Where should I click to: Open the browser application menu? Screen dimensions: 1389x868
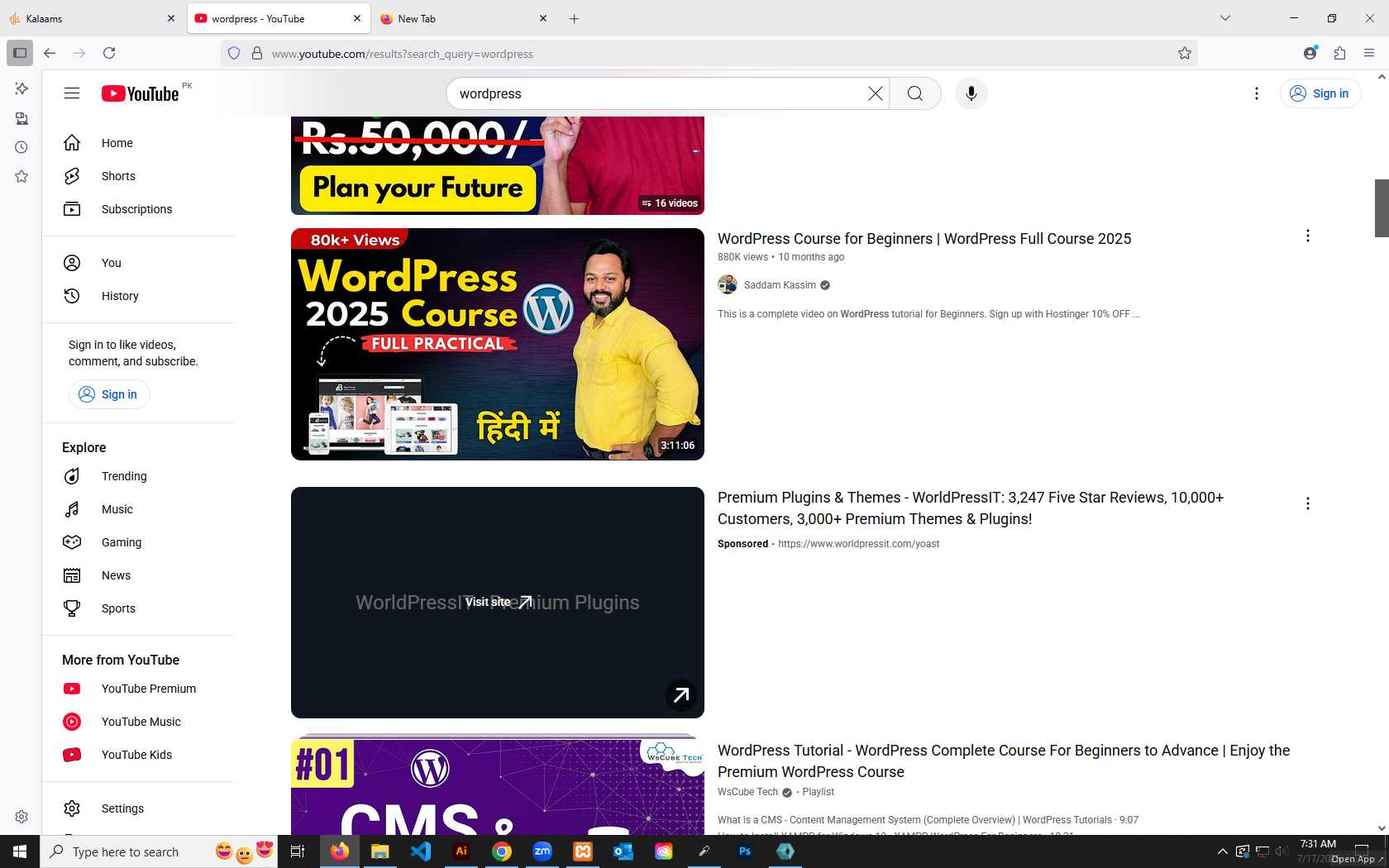pyautogui.click(x=1369, y=53)
